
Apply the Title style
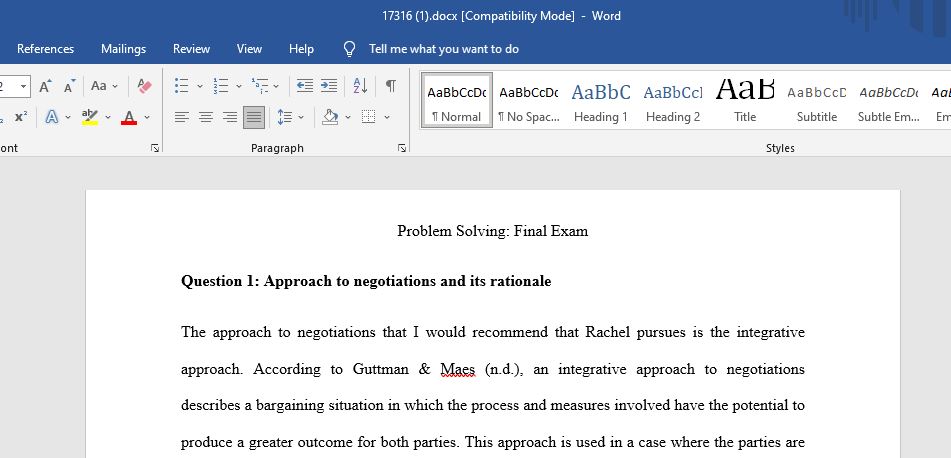pos(745,100)
